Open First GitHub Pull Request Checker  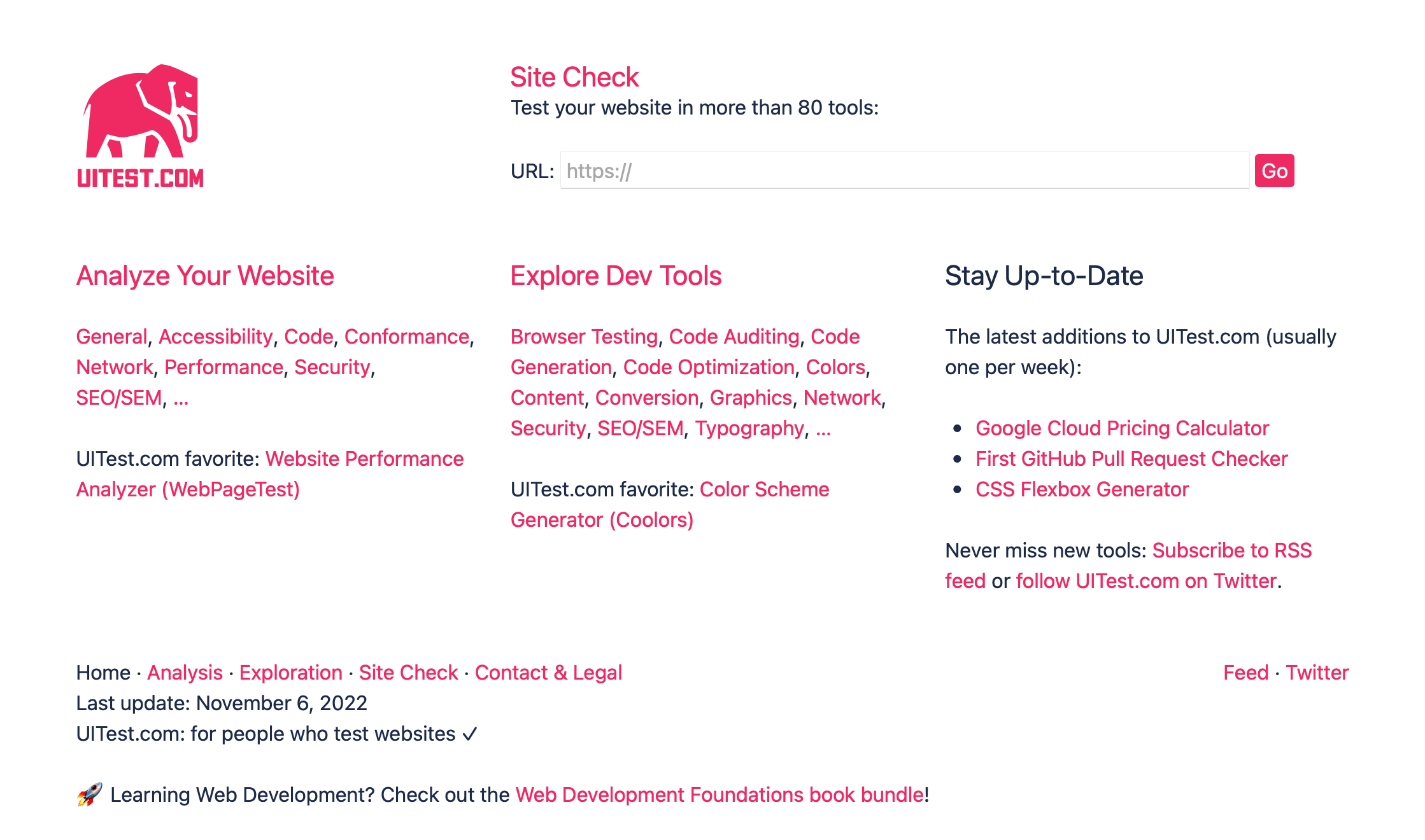[1131, 459]
